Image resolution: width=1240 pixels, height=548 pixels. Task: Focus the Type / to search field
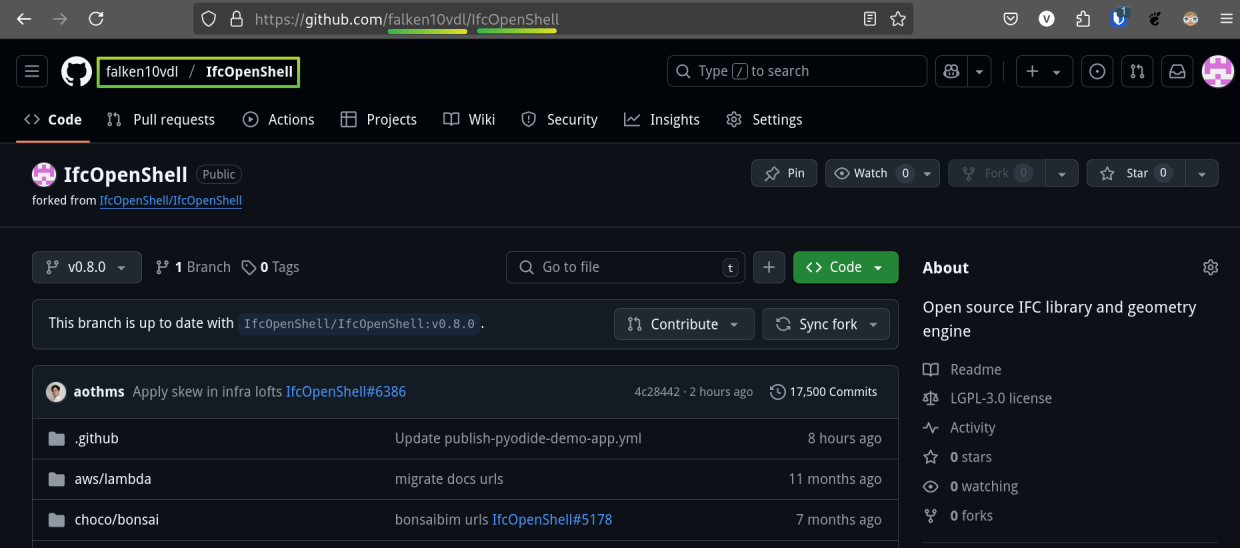click(797, 71)
